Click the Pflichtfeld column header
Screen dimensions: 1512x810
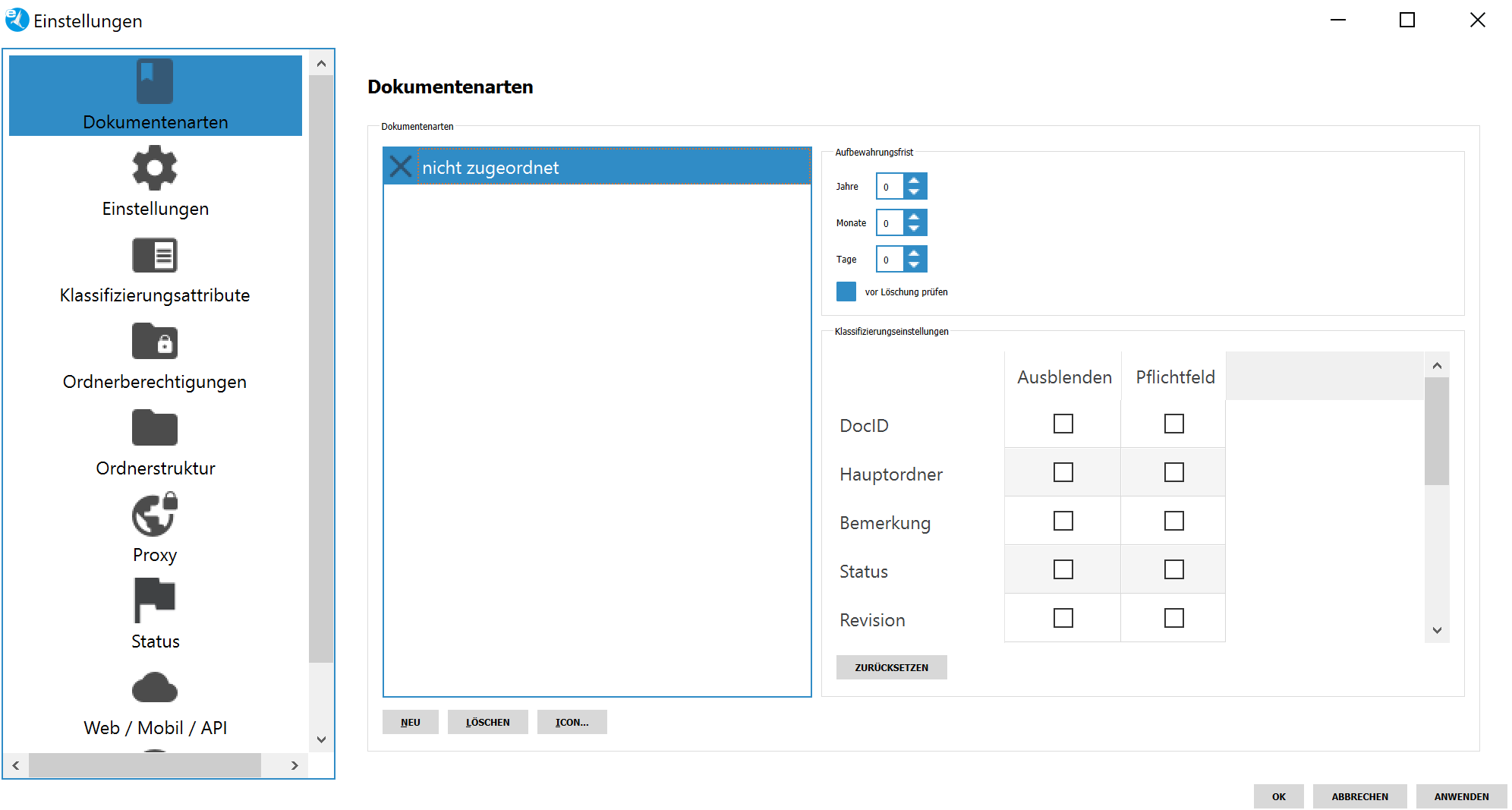[x=1174, y=377]
